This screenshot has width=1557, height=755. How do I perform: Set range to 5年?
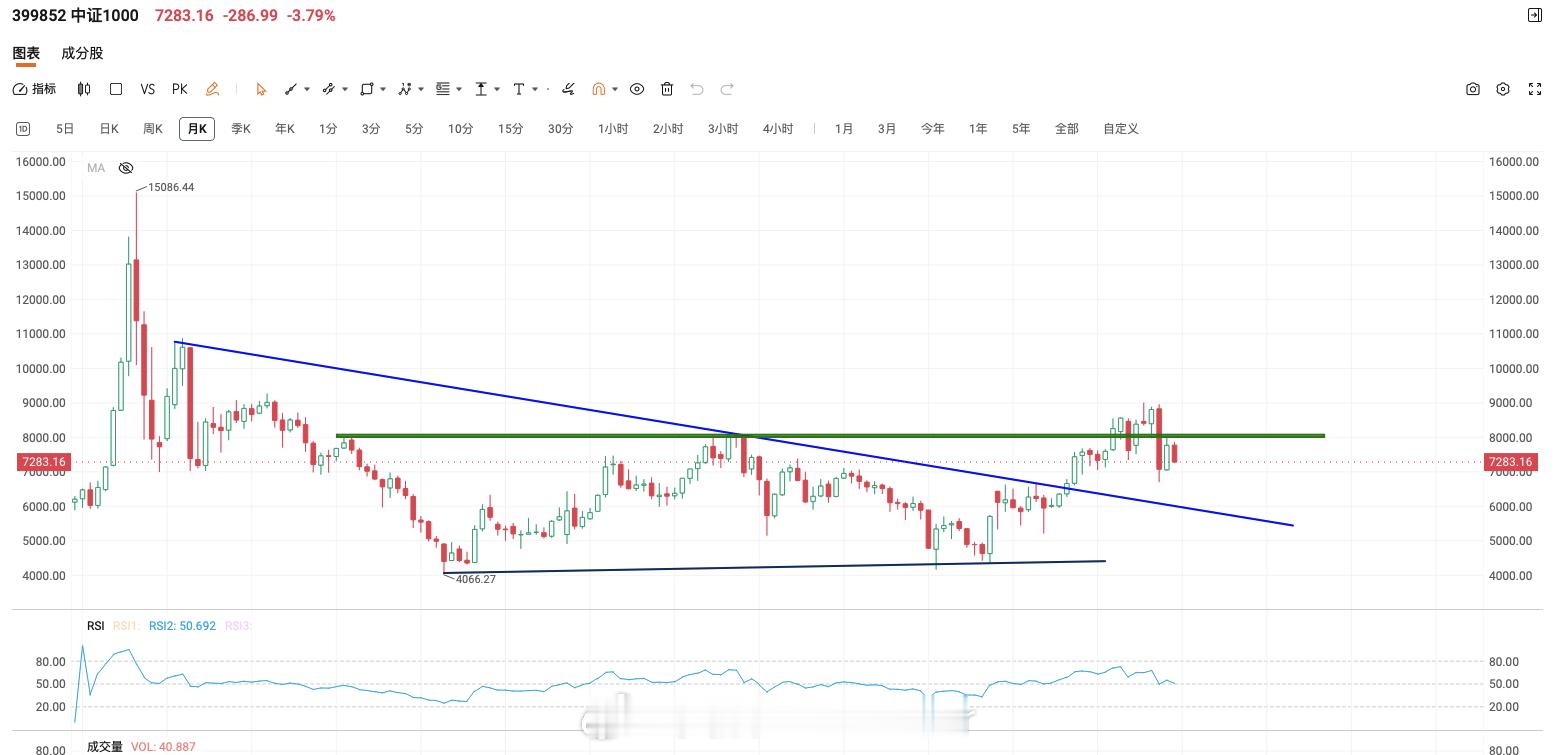click(1021, 129)
